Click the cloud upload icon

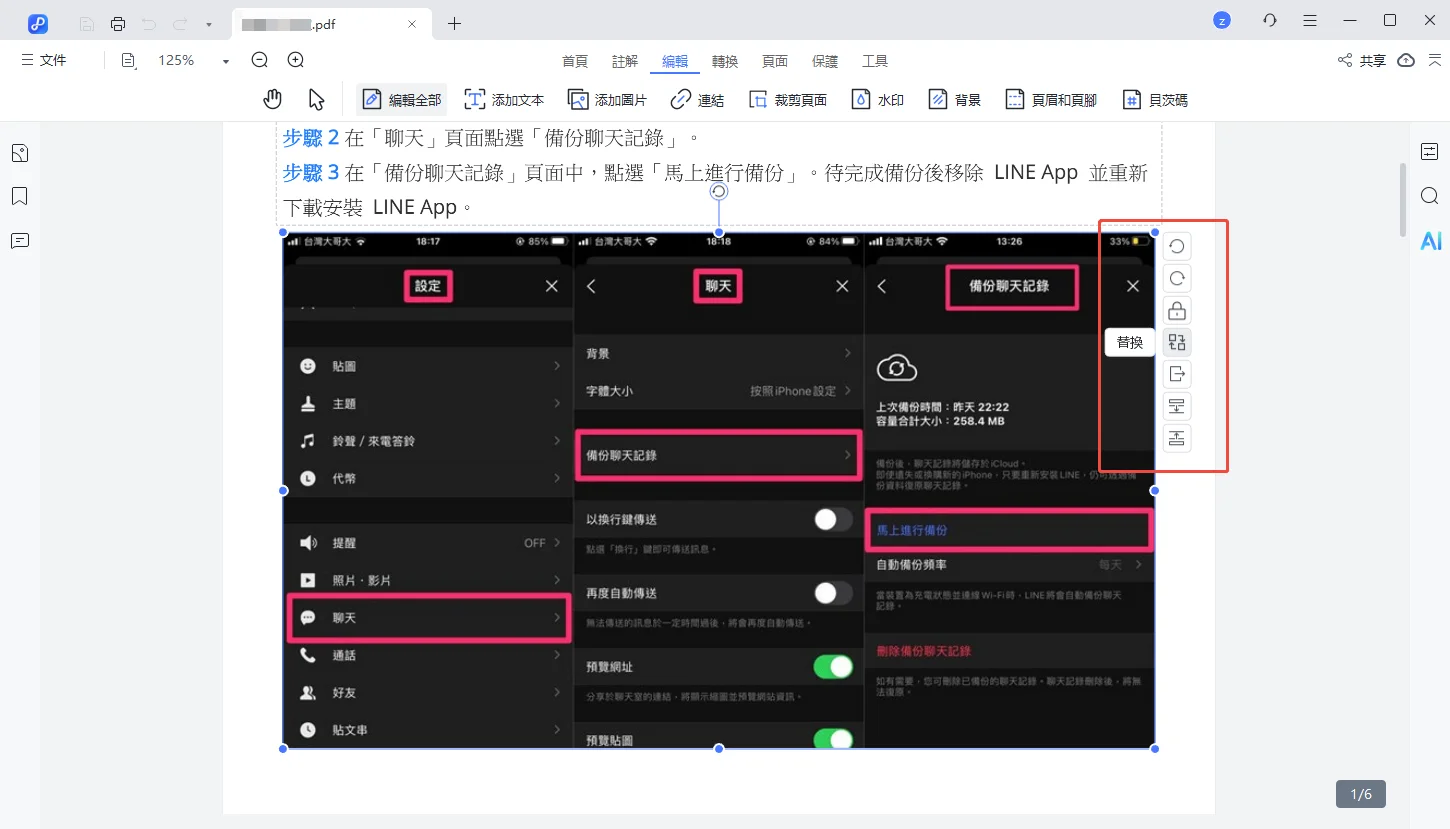pos(1406,61)
